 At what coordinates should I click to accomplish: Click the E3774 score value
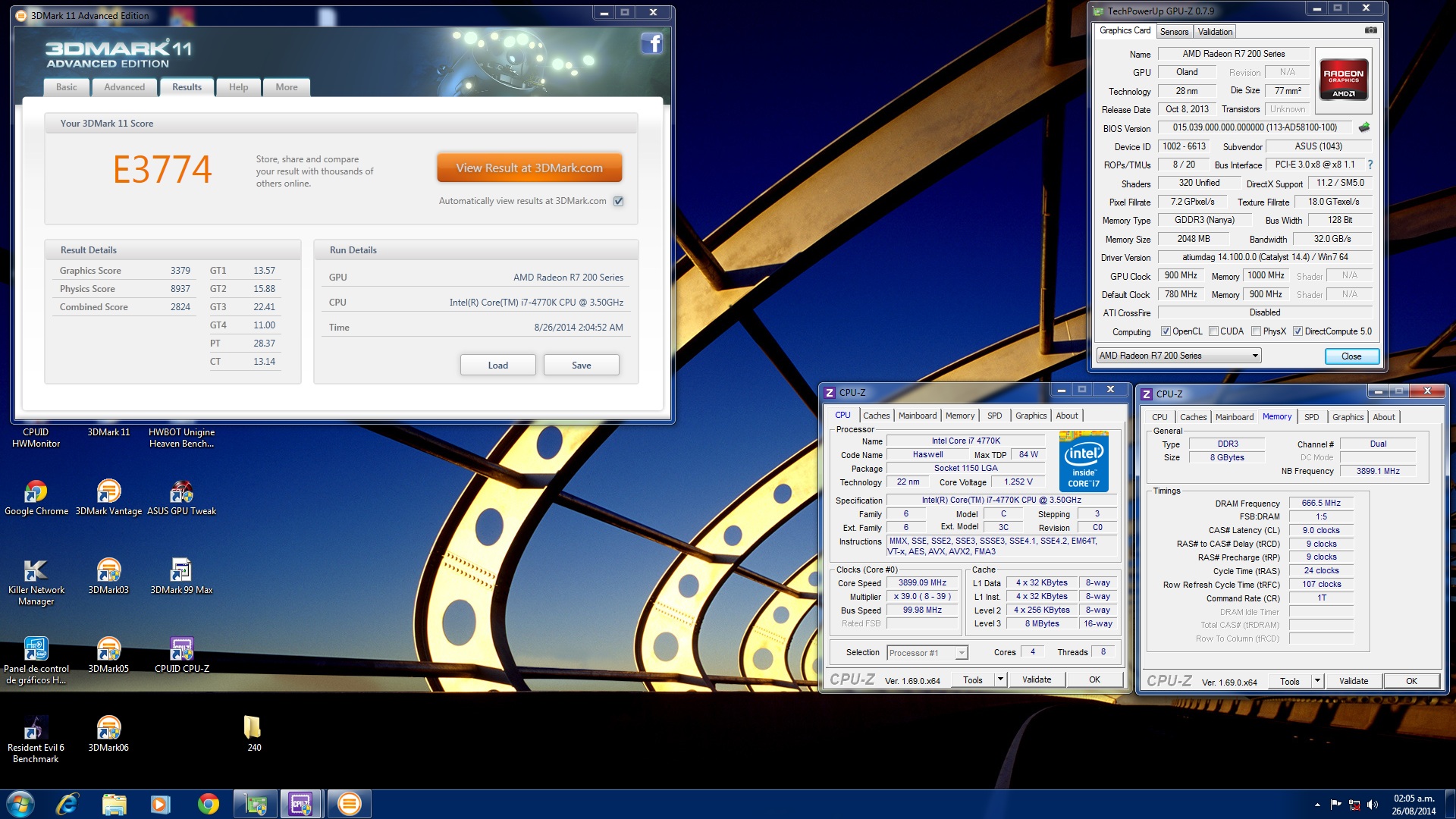click(x=162, y=169)
